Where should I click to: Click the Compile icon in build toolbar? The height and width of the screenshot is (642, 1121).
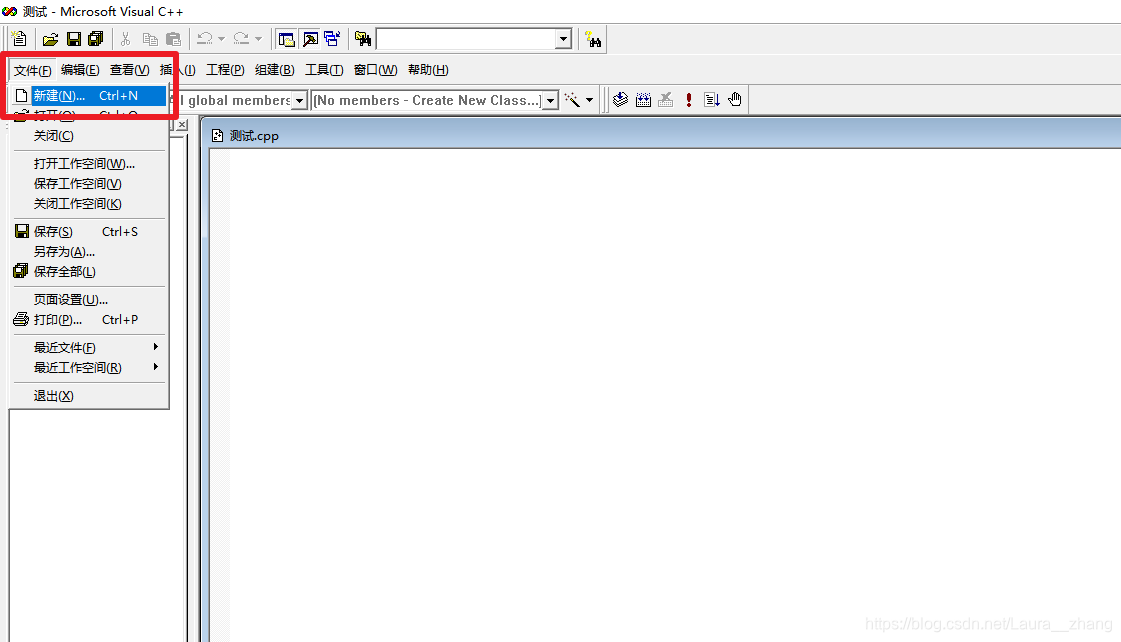tap(621, 100)
